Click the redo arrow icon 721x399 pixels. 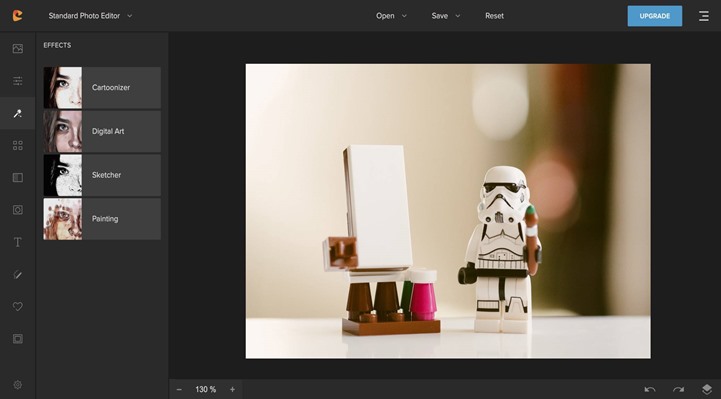coord(678,389)
